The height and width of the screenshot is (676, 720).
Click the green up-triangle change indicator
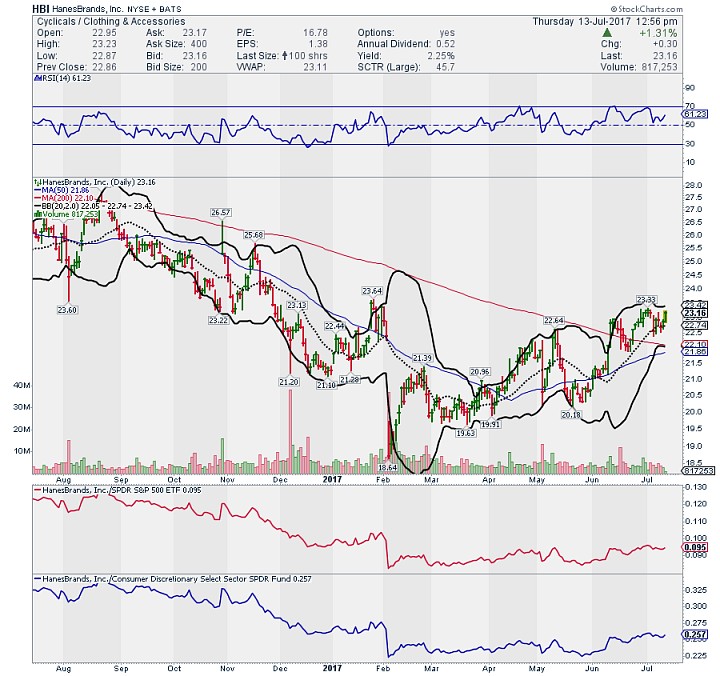coord(607,33)
